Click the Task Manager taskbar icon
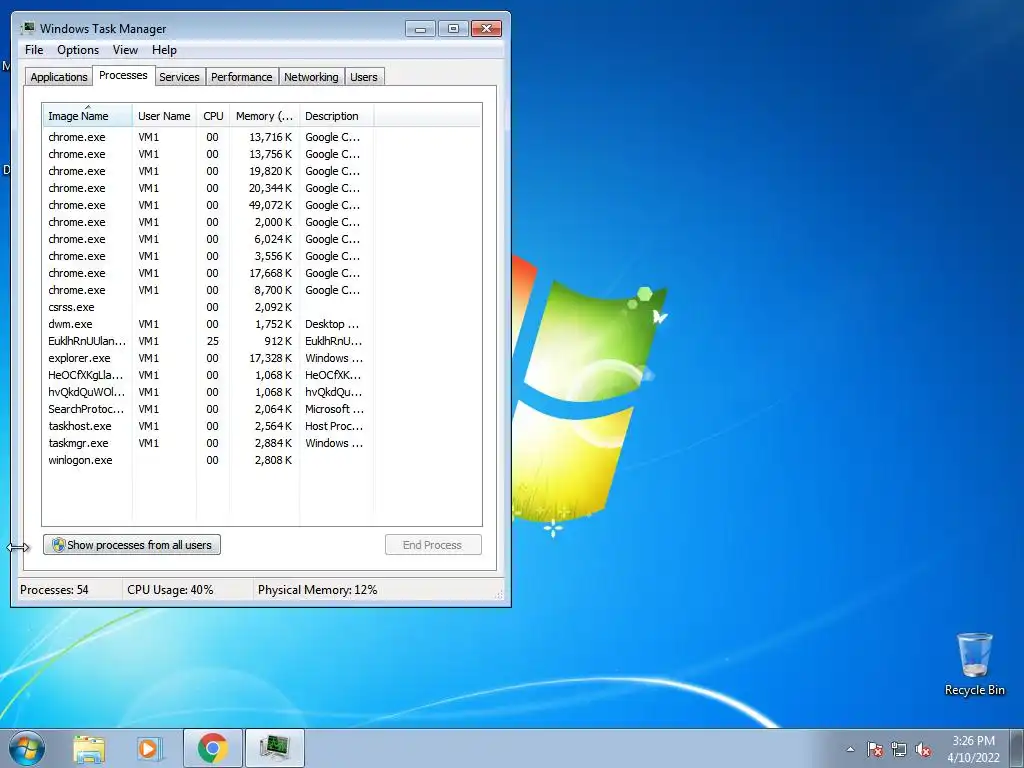This screenshot has width=1024, height=768. (274, 748)
